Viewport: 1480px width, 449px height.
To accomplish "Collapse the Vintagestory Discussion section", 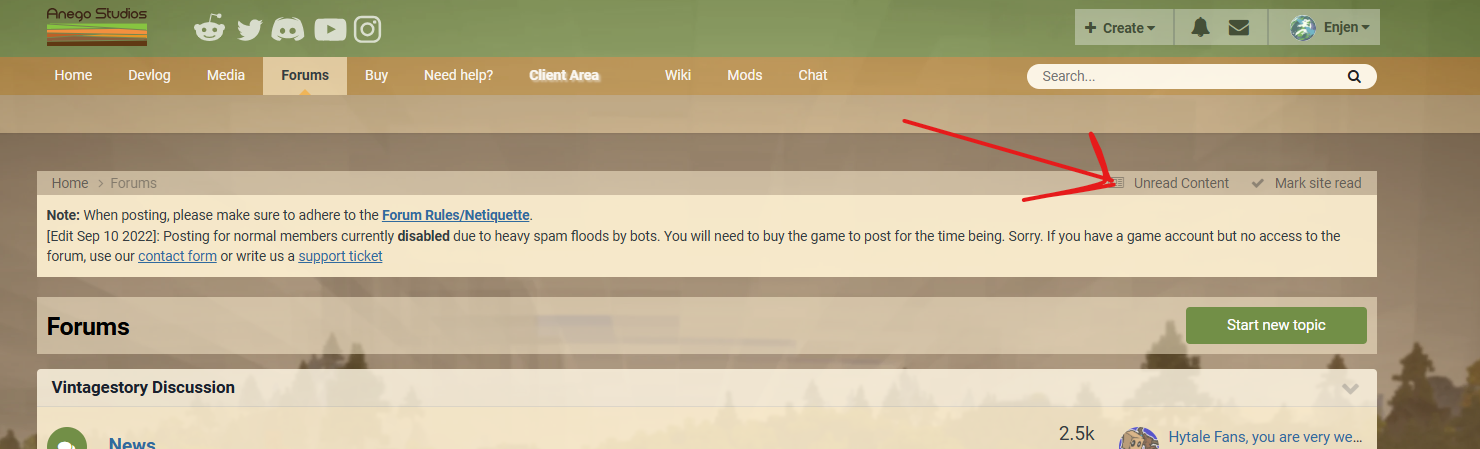I will (1351, 388).
